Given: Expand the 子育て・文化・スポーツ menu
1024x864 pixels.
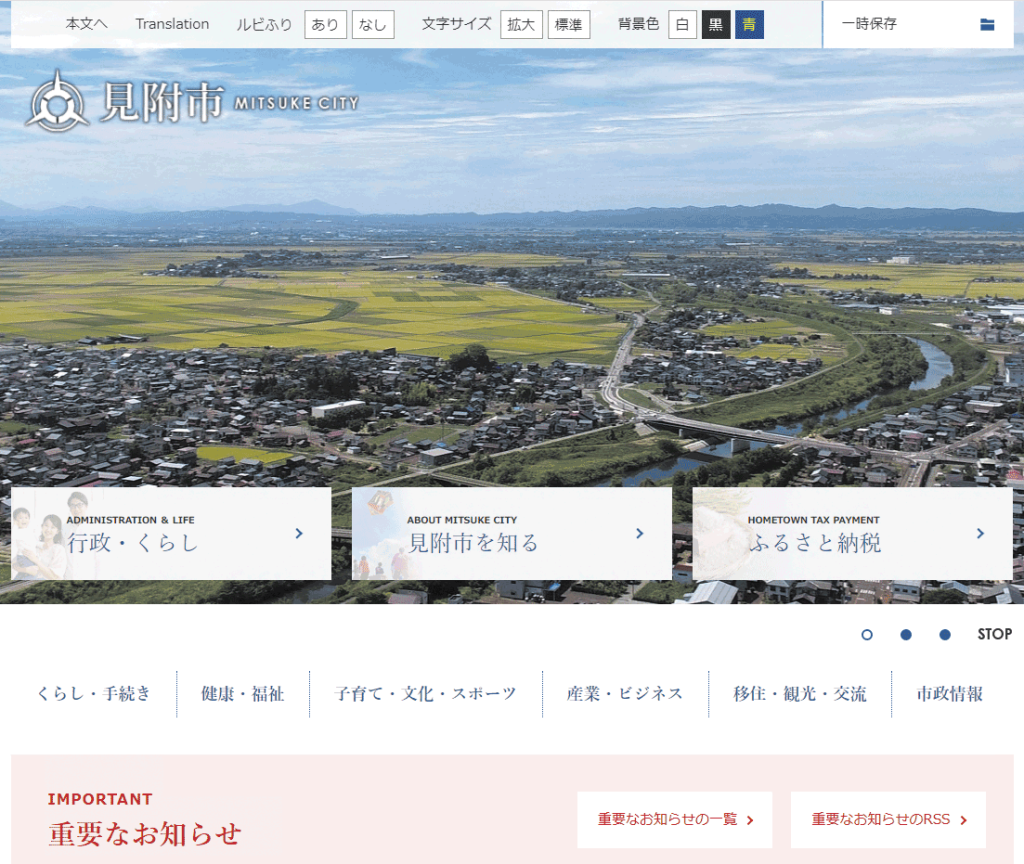Looking at the screenshot, I should [425, 692].
